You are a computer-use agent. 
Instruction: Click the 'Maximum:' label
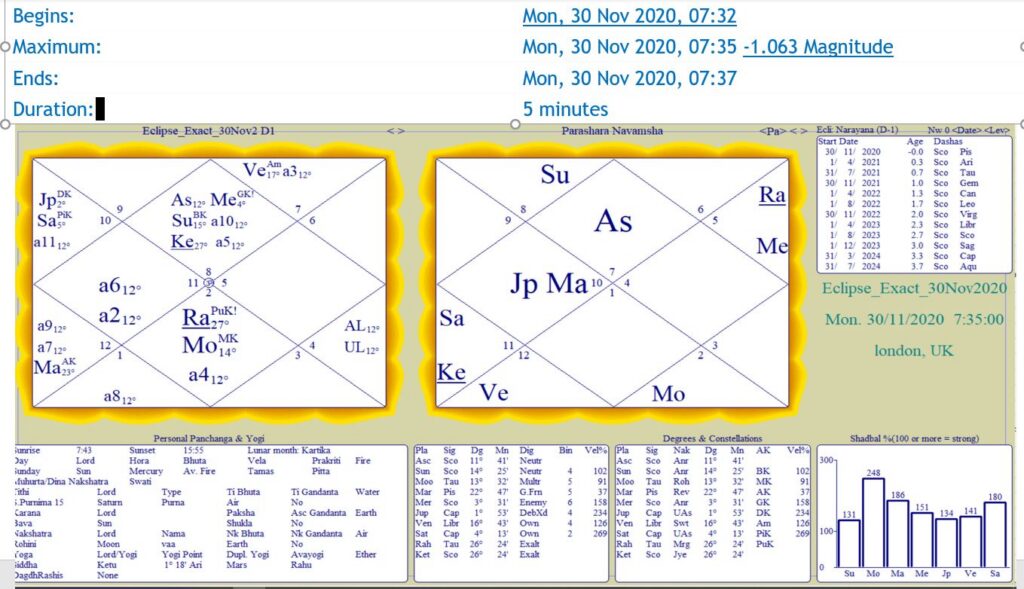(x=57, y=47)
